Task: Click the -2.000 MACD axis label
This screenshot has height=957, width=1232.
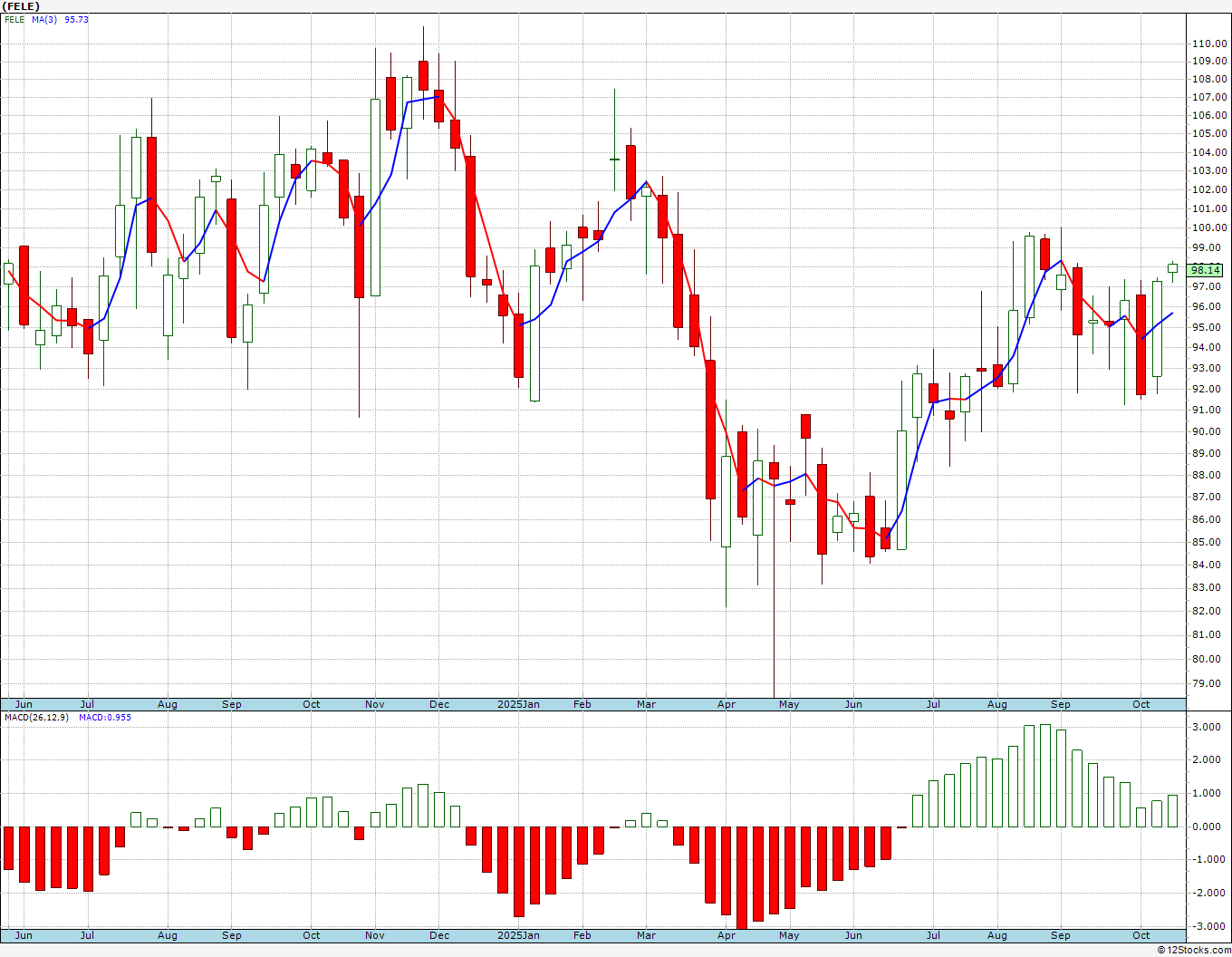Action: [x=1210, y=893]
